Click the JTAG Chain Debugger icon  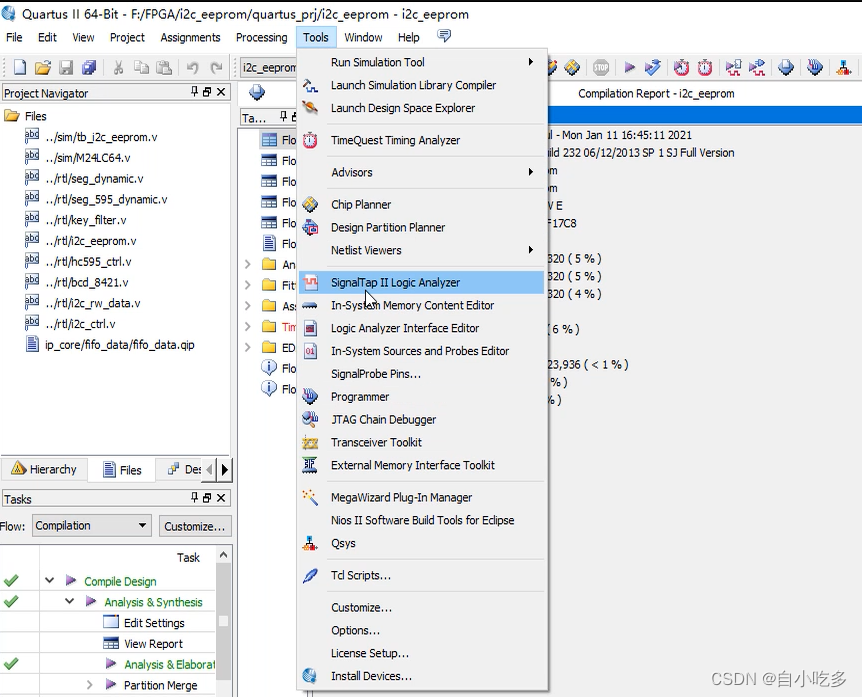point(310,419)
